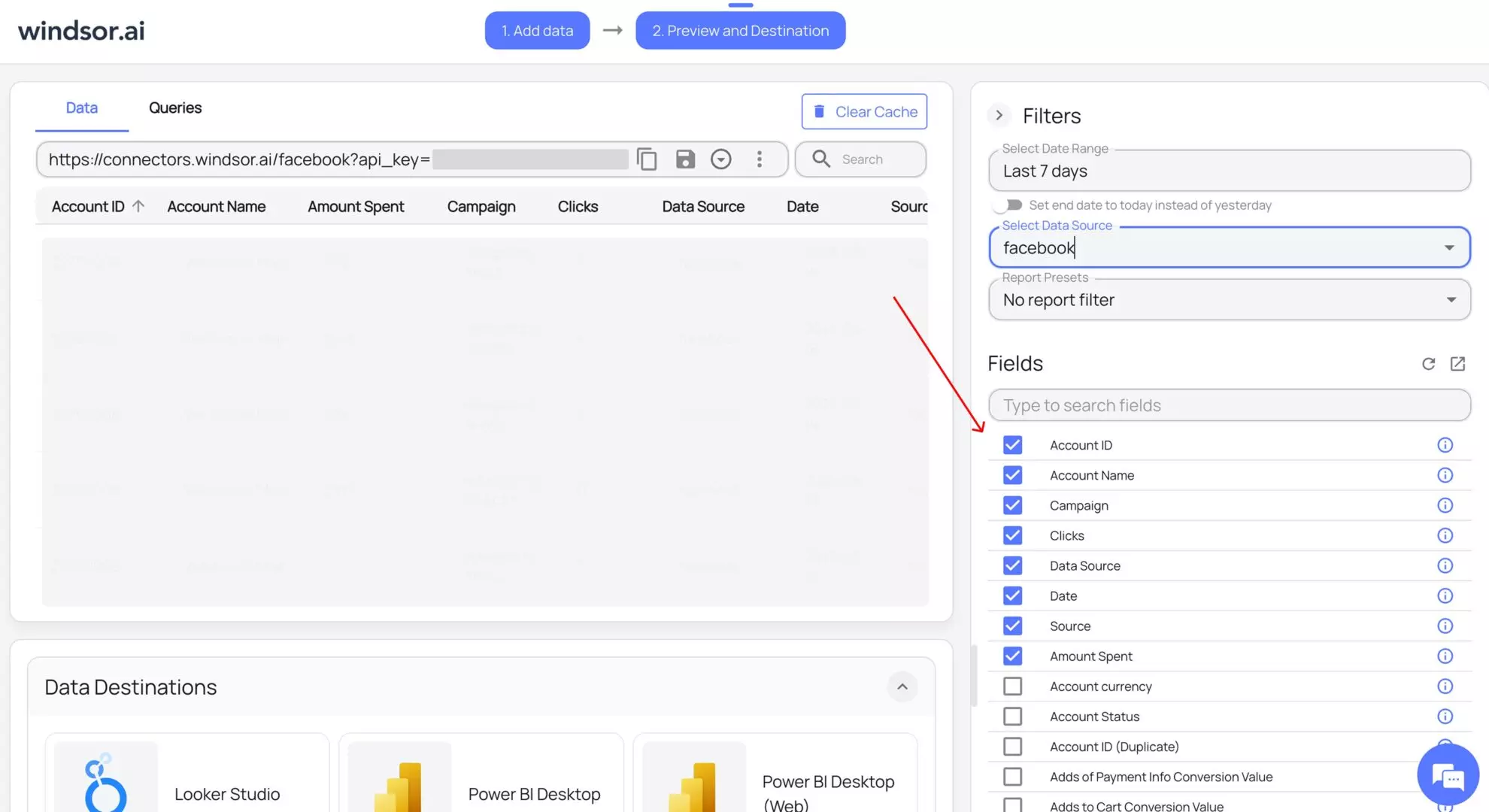Click the Data Source column header

(703, 207)
